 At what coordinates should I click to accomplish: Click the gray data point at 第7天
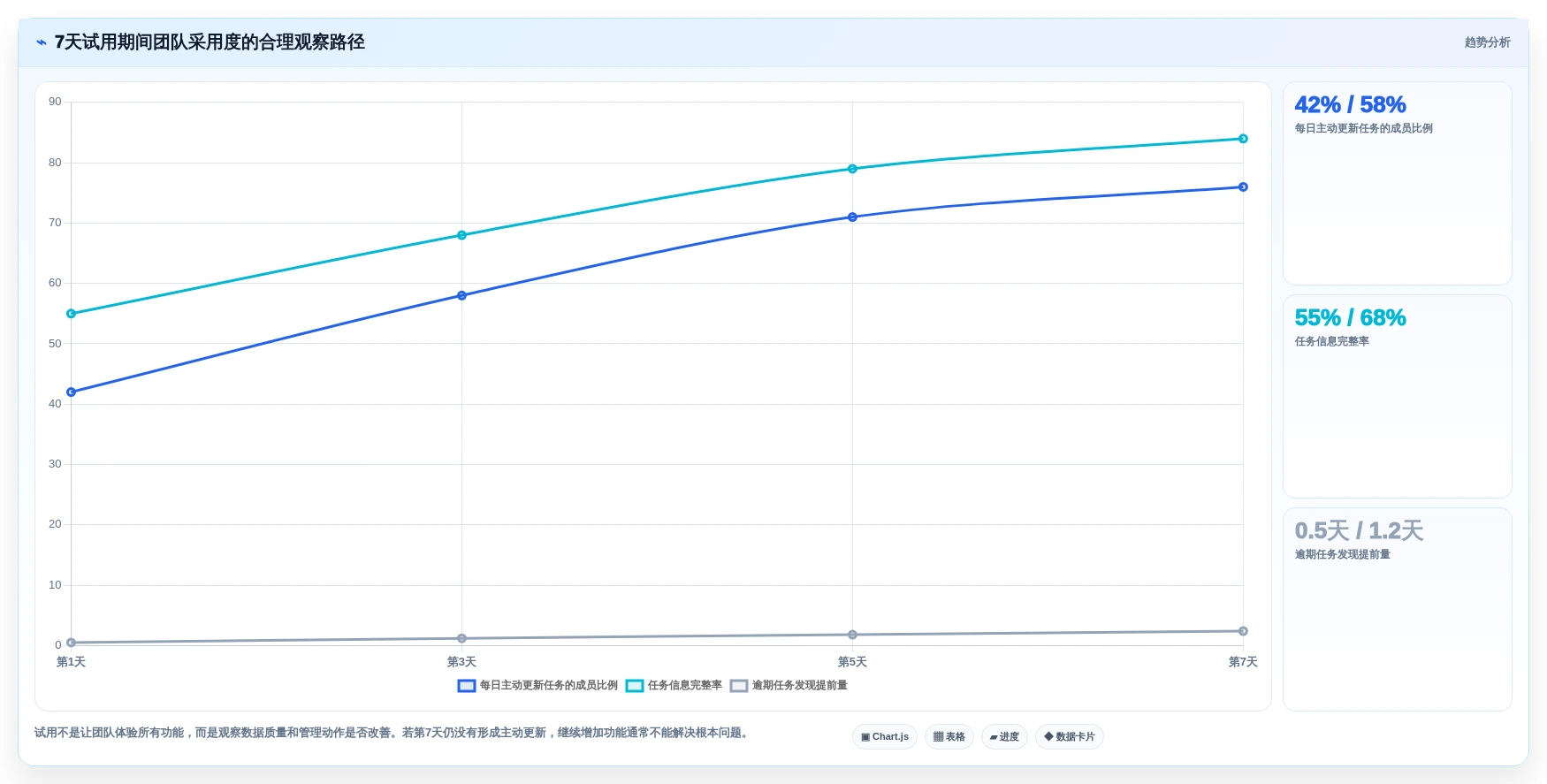click(x=1243, y=631)
